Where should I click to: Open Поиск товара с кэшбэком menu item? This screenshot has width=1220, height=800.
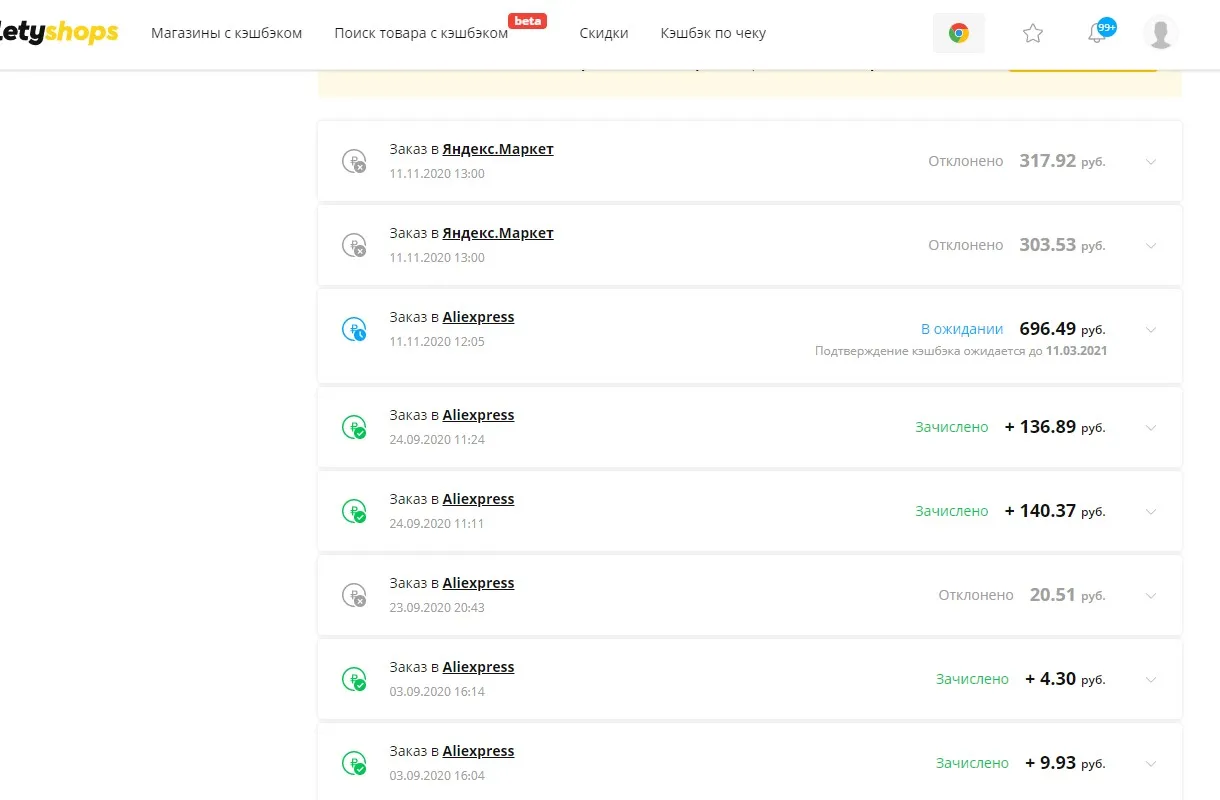point(421,33)
